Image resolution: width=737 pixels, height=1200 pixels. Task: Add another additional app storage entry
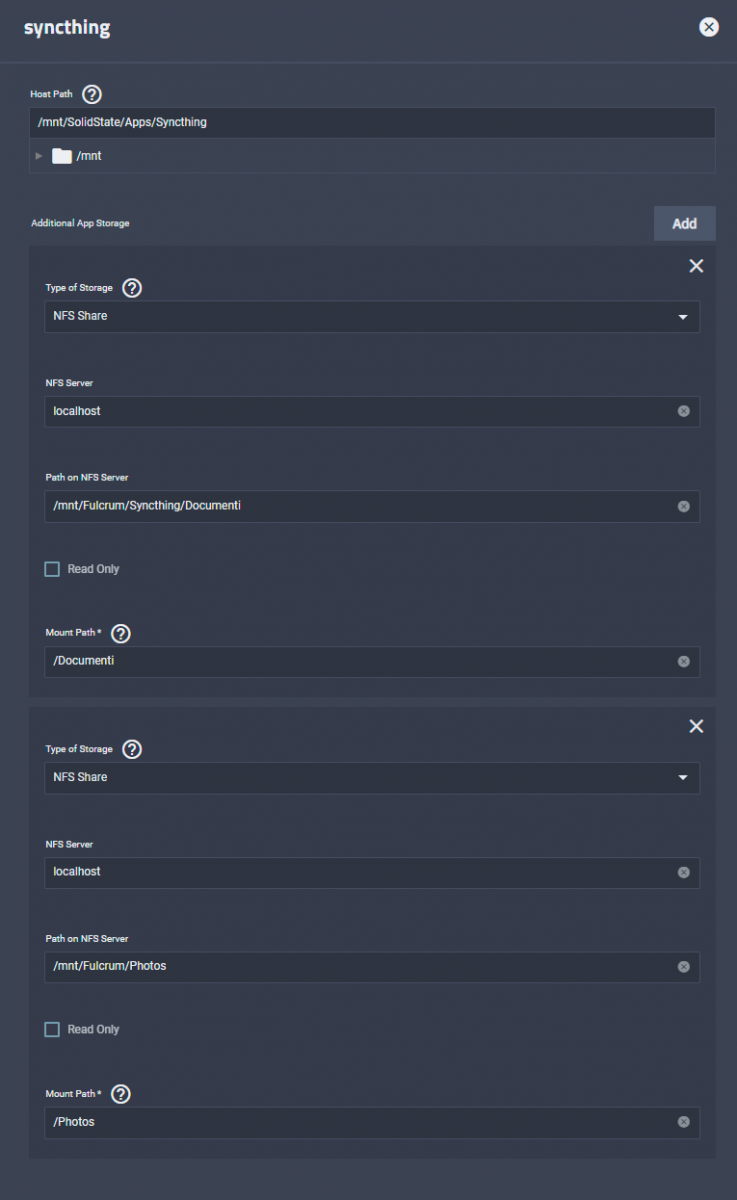(685, 224)
